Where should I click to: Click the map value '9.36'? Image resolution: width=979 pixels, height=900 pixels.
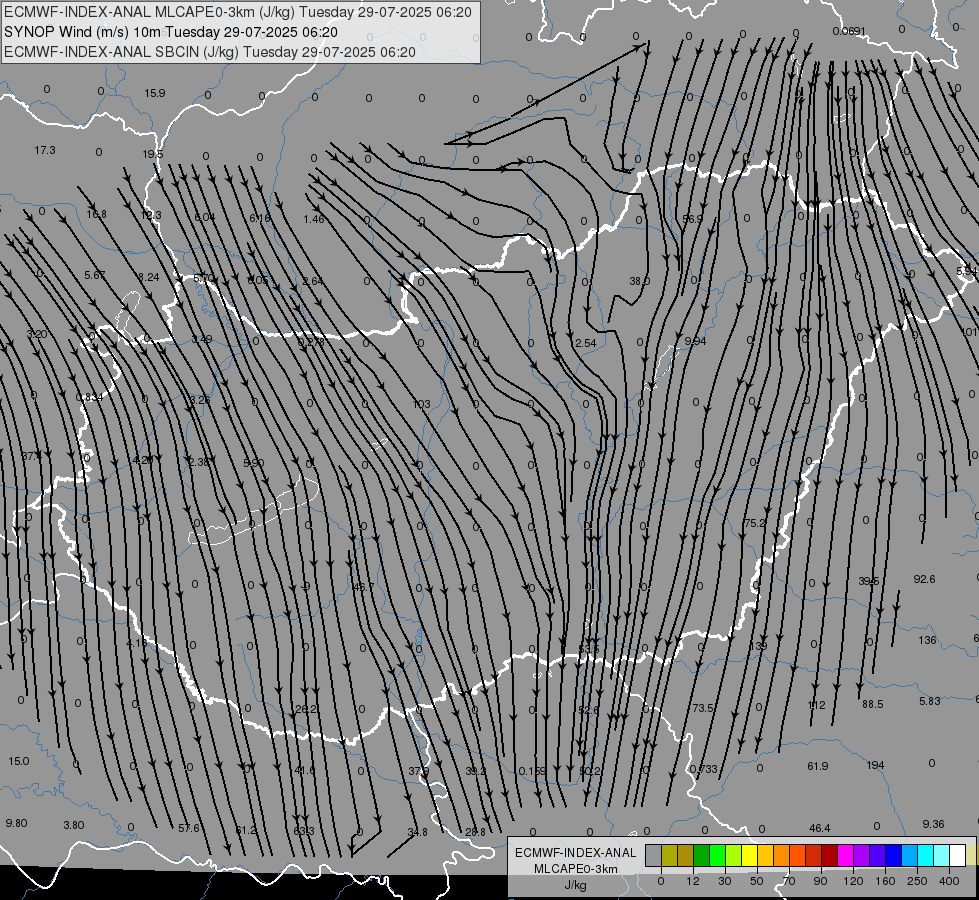click(933, 824)
